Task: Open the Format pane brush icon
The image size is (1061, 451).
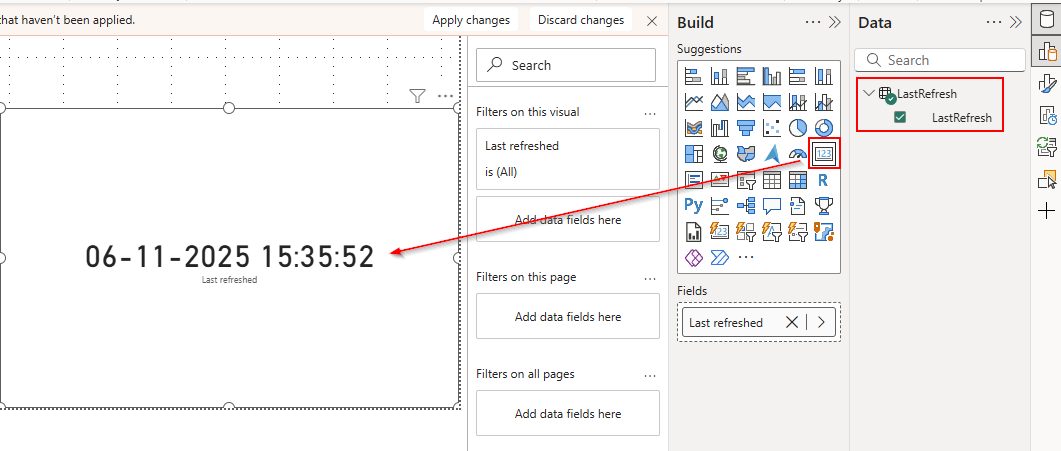Action: (x=1047, y=82)
